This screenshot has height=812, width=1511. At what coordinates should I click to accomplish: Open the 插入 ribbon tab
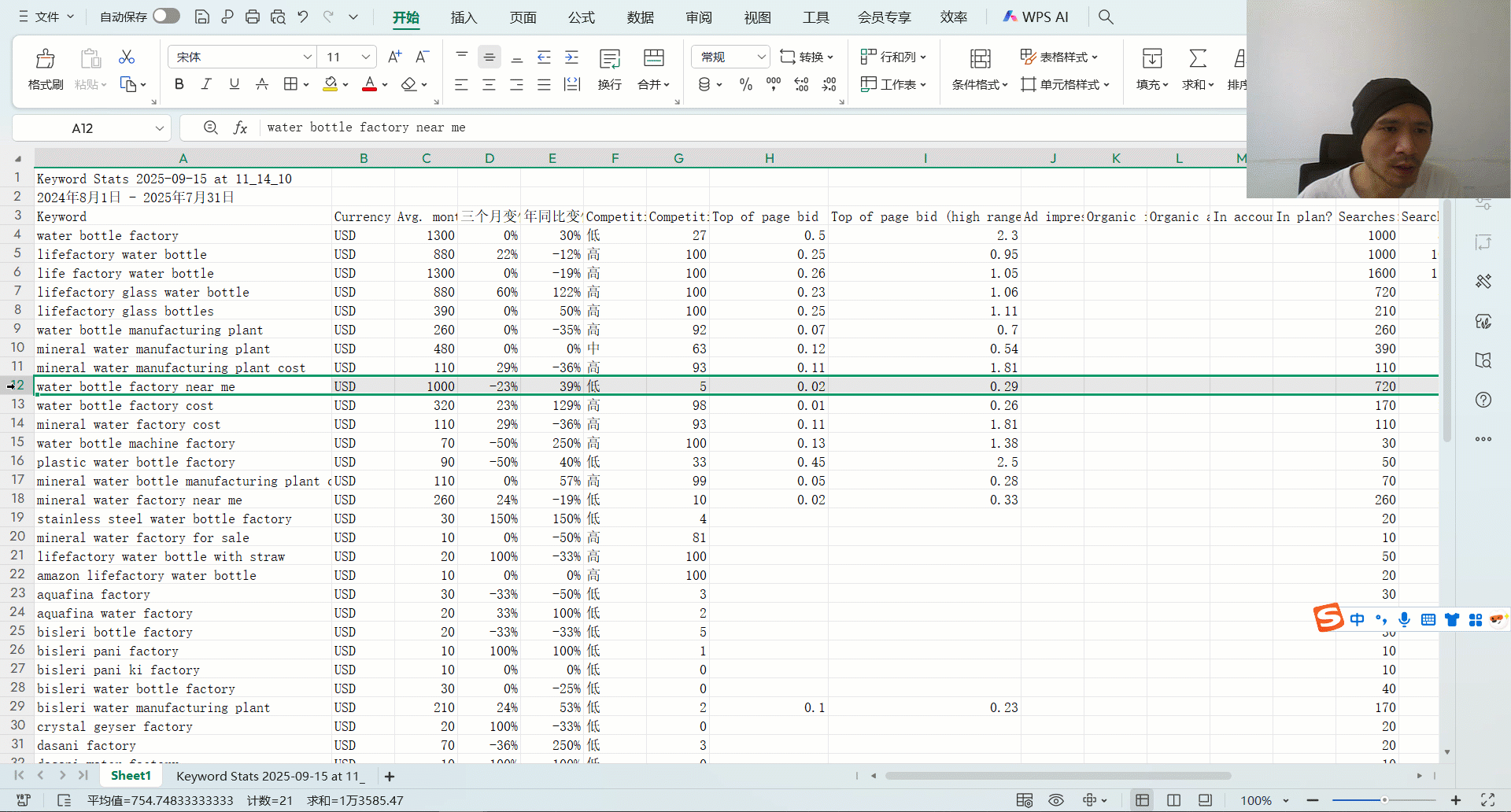[464, 17]
